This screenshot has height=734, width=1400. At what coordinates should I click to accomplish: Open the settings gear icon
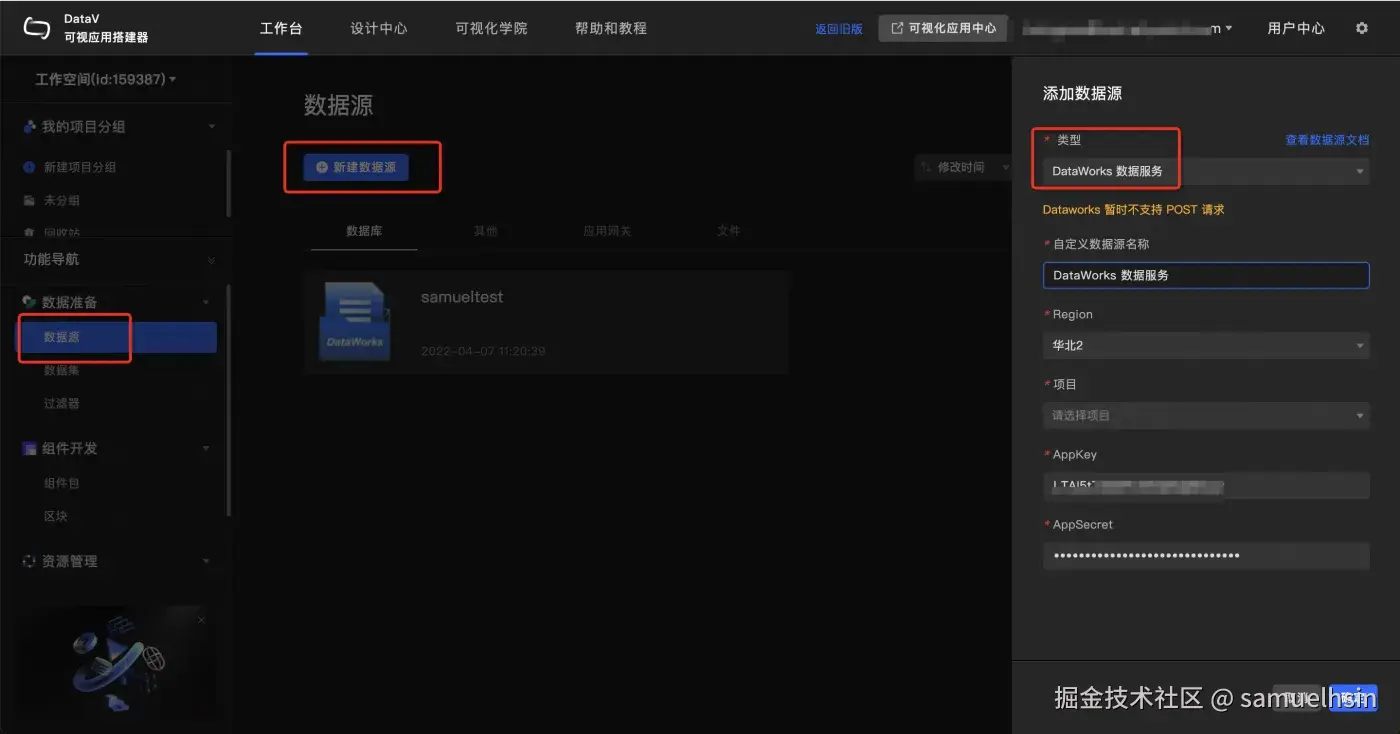[1362, 28]
